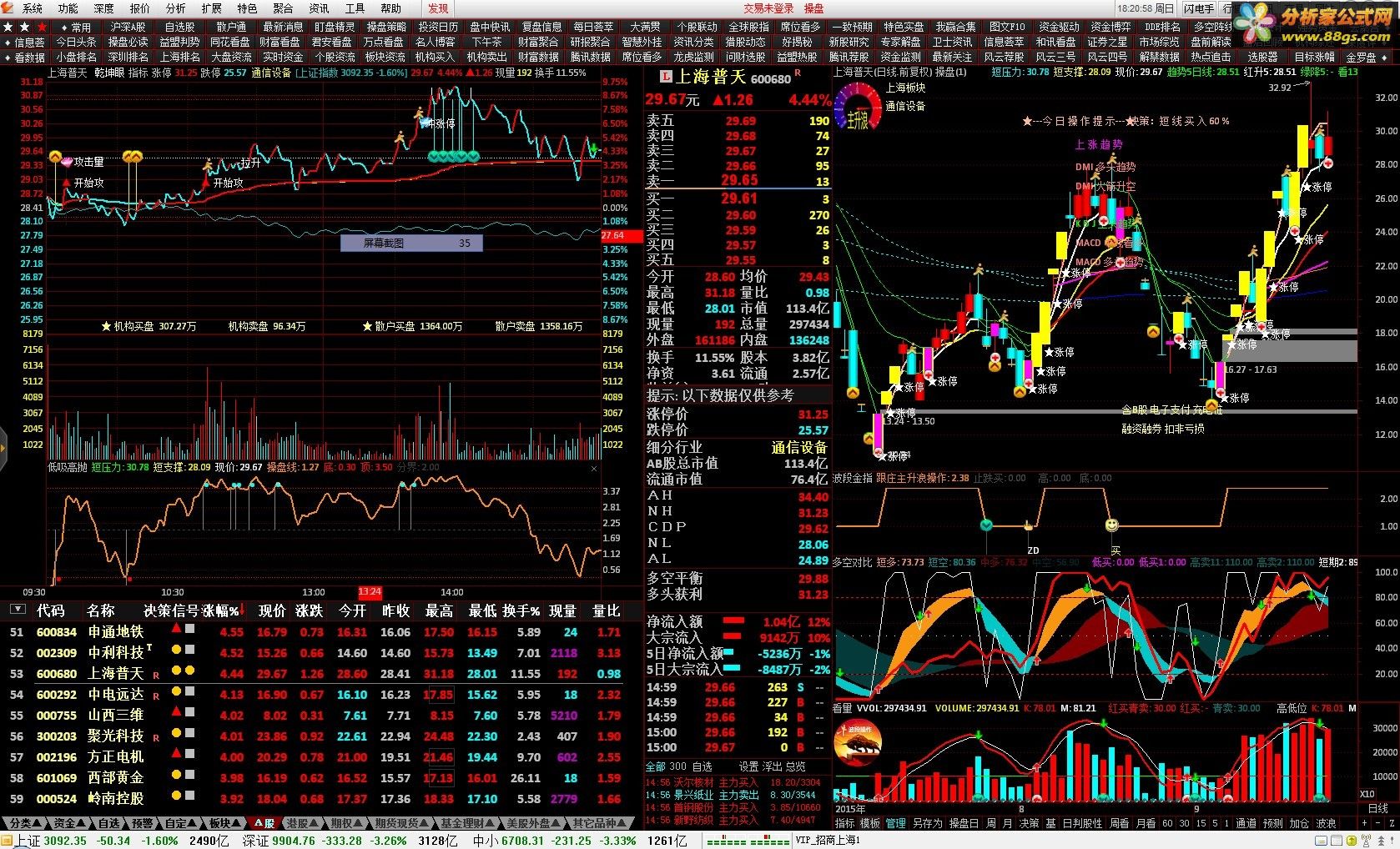
Task: Expand the 资金 bottom tab menu
Action: (x=69, y=823)
